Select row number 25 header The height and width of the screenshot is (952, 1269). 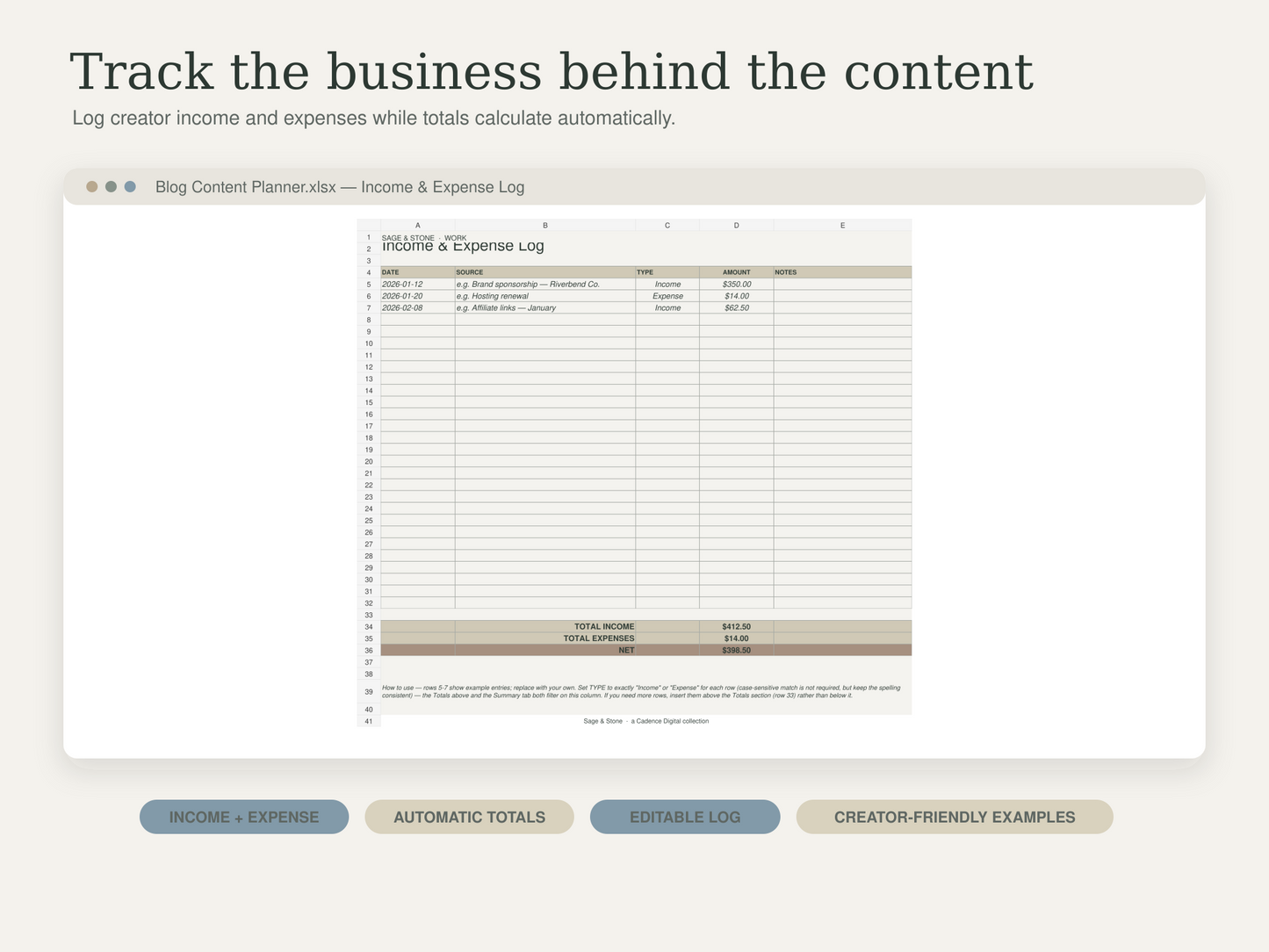(x=369, y=521)
